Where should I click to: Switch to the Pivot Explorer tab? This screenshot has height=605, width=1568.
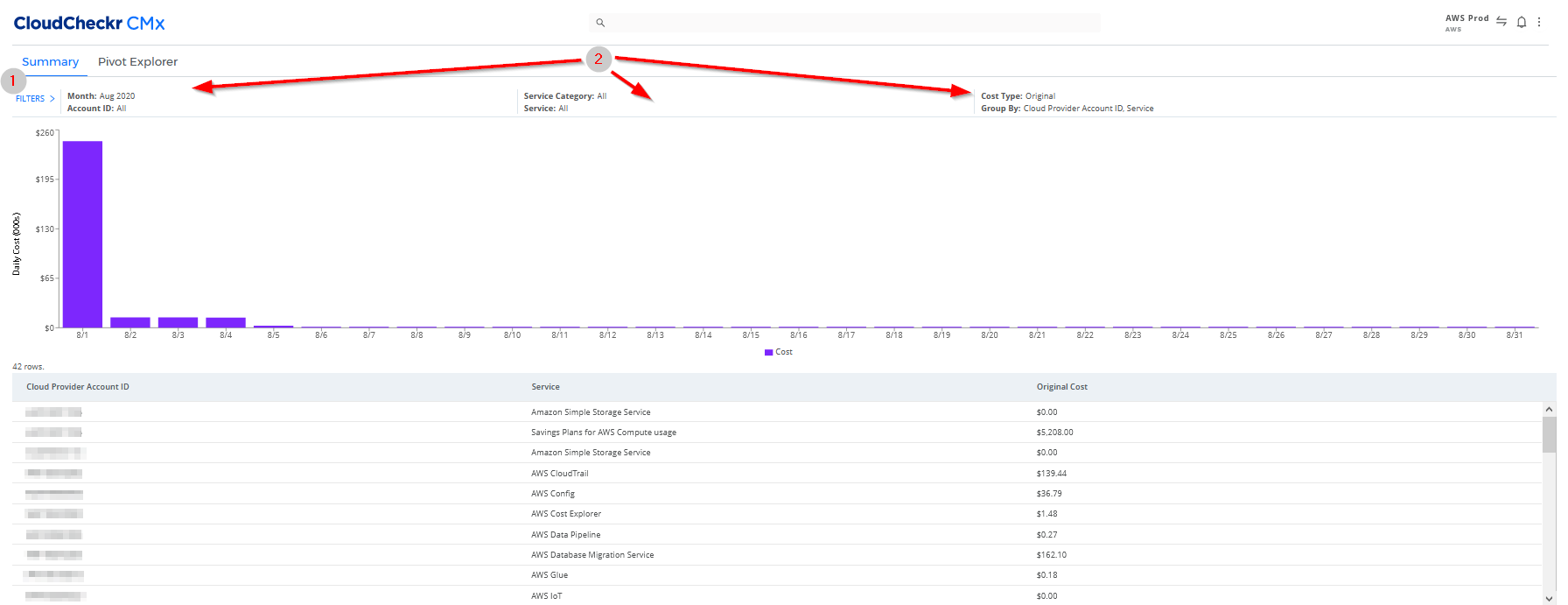pos(137,61)
